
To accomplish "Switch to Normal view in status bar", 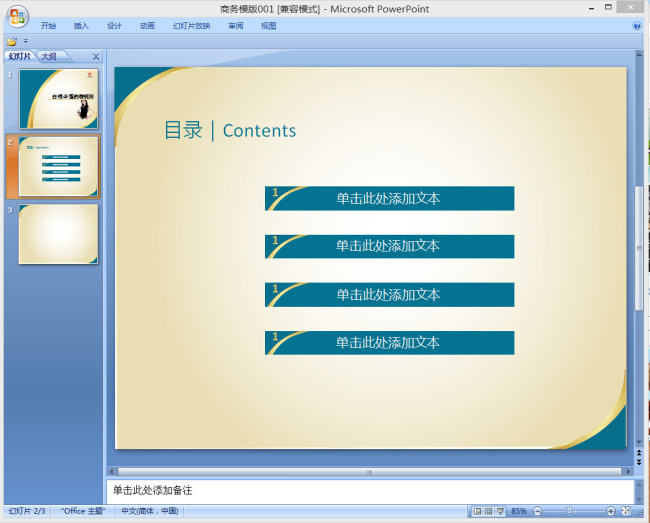I will 478,511.
